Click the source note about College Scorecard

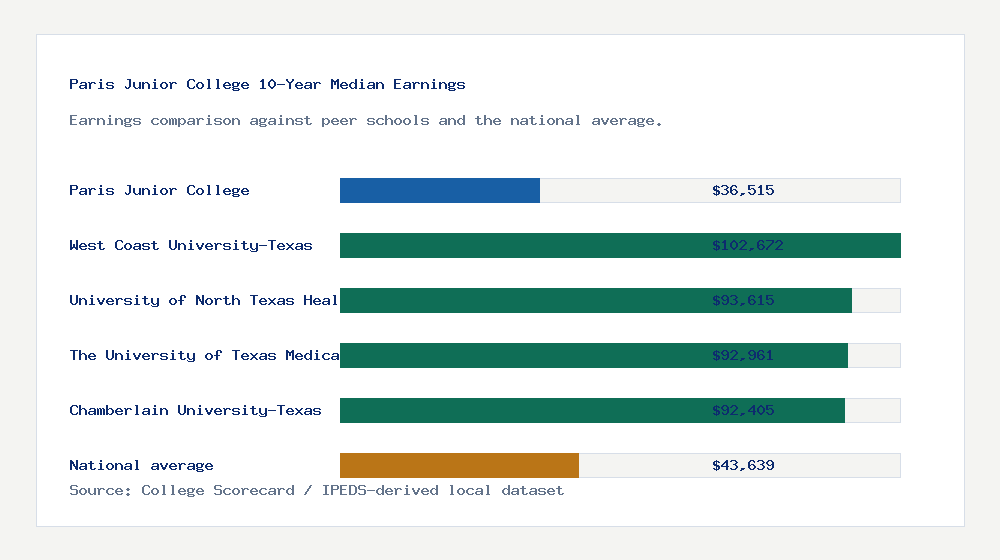(316, 490)
